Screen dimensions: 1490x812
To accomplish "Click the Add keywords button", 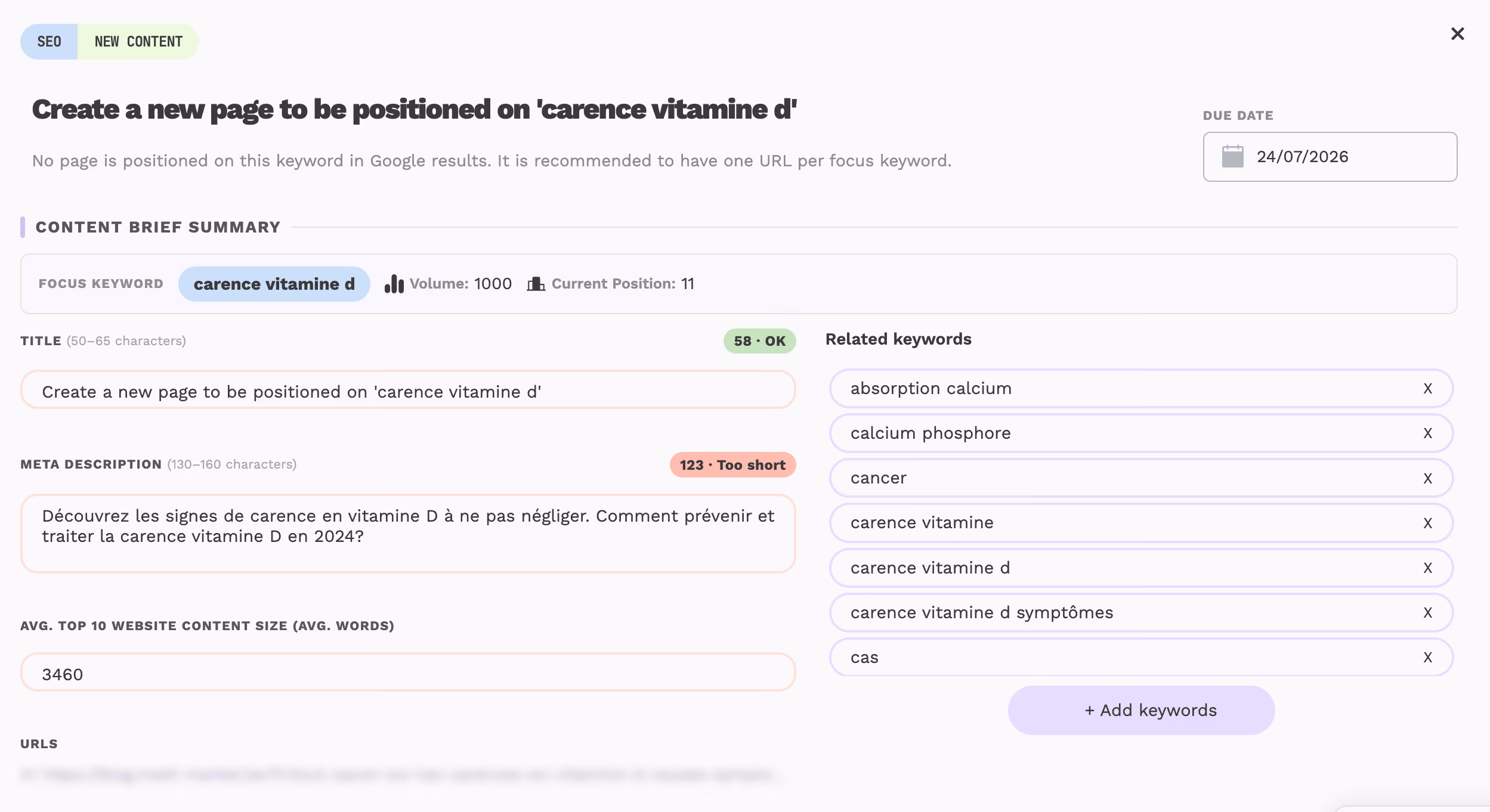I will click(x=1141, y=710).
